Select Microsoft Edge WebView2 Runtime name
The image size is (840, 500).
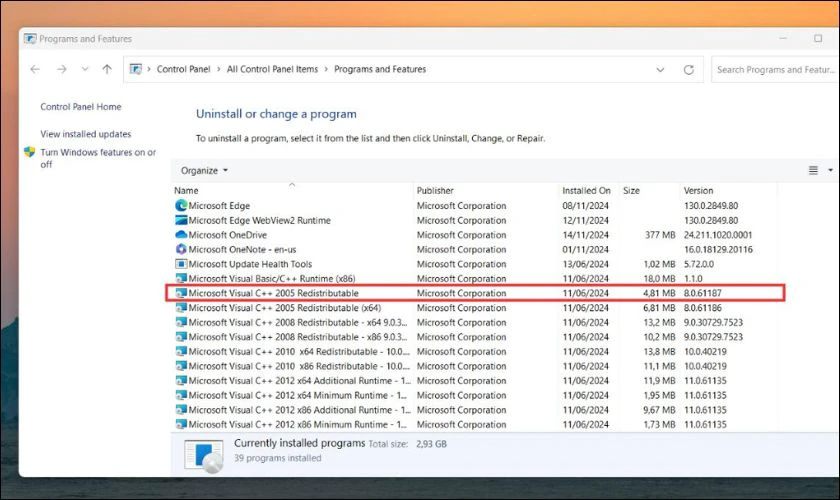259,220
